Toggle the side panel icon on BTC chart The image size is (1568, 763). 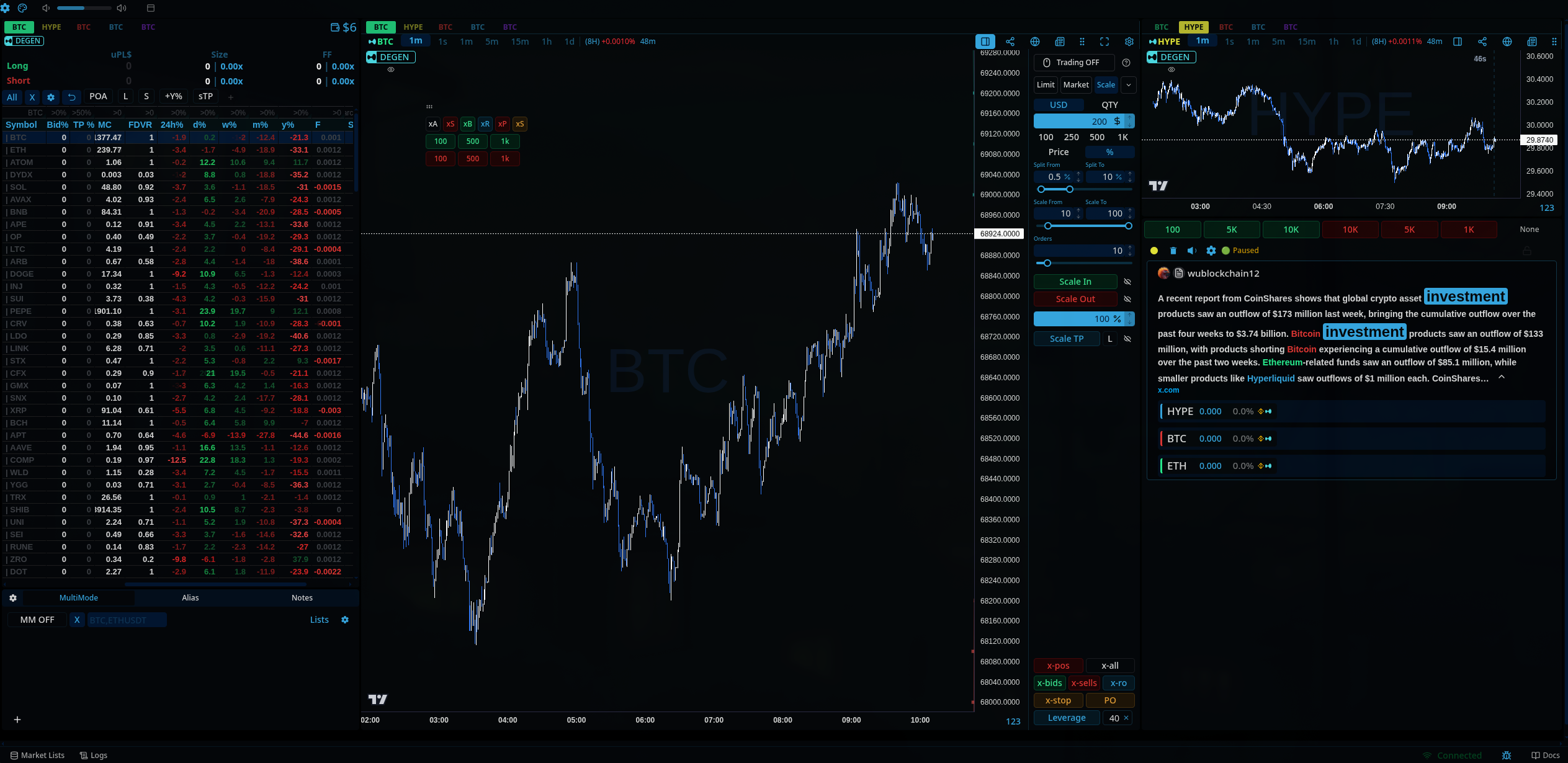tap(985, 42)
